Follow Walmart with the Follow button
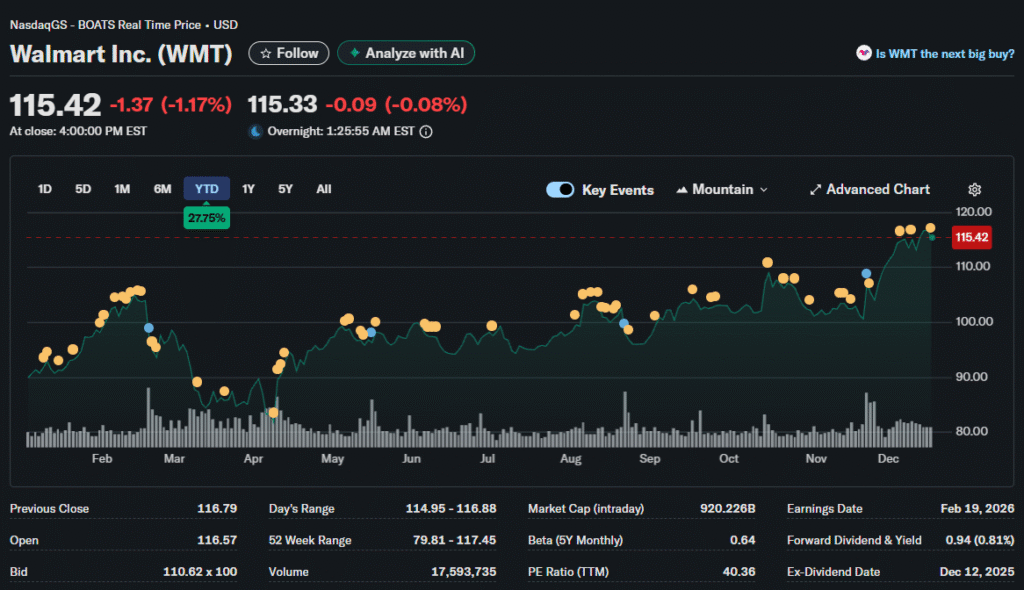The height and width of the screenshot is (590, 1024). [x=289, y=54]
